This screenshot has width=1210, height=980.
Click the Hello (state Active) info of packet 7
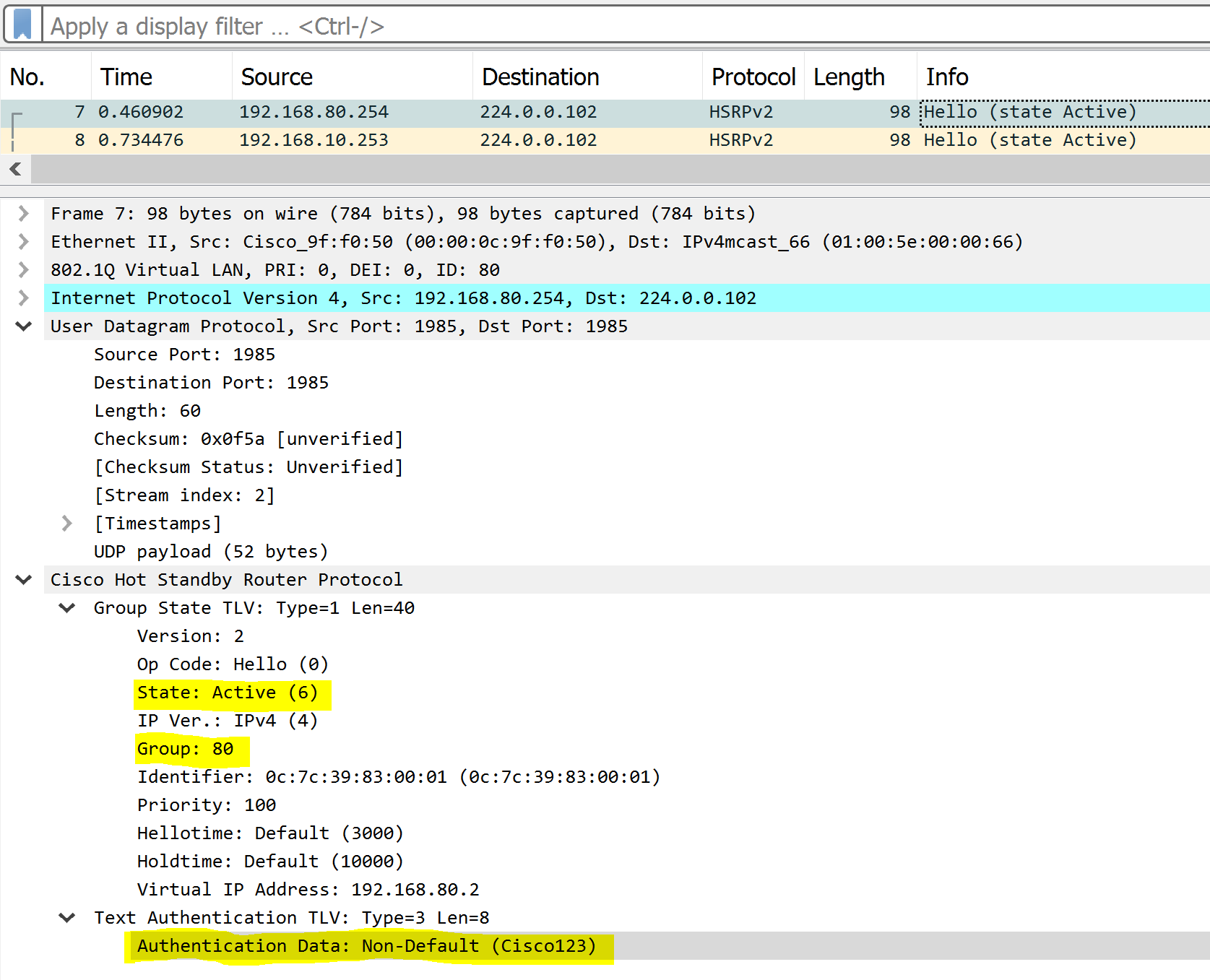point(1030,112)
